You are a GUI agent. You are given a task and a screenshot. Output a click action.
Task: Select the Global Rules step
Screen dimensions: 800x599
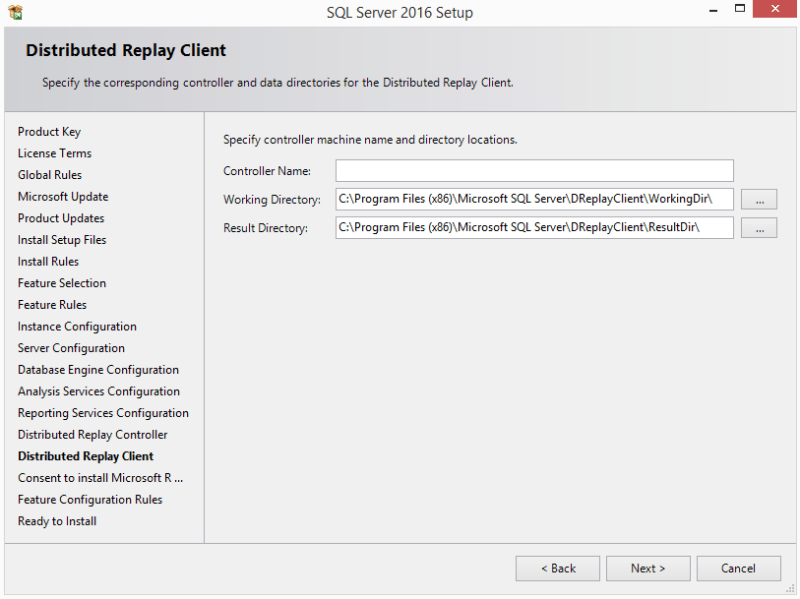tap(49, 175)
